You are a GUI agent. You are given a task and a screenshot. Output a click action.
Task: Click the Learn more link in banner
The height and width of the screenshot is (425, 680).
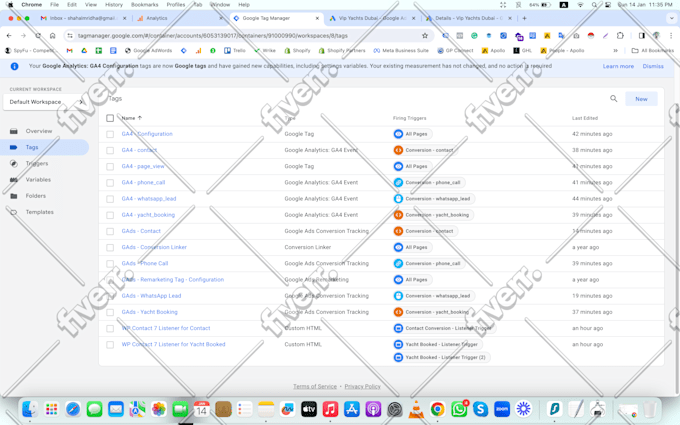point(618,66)
